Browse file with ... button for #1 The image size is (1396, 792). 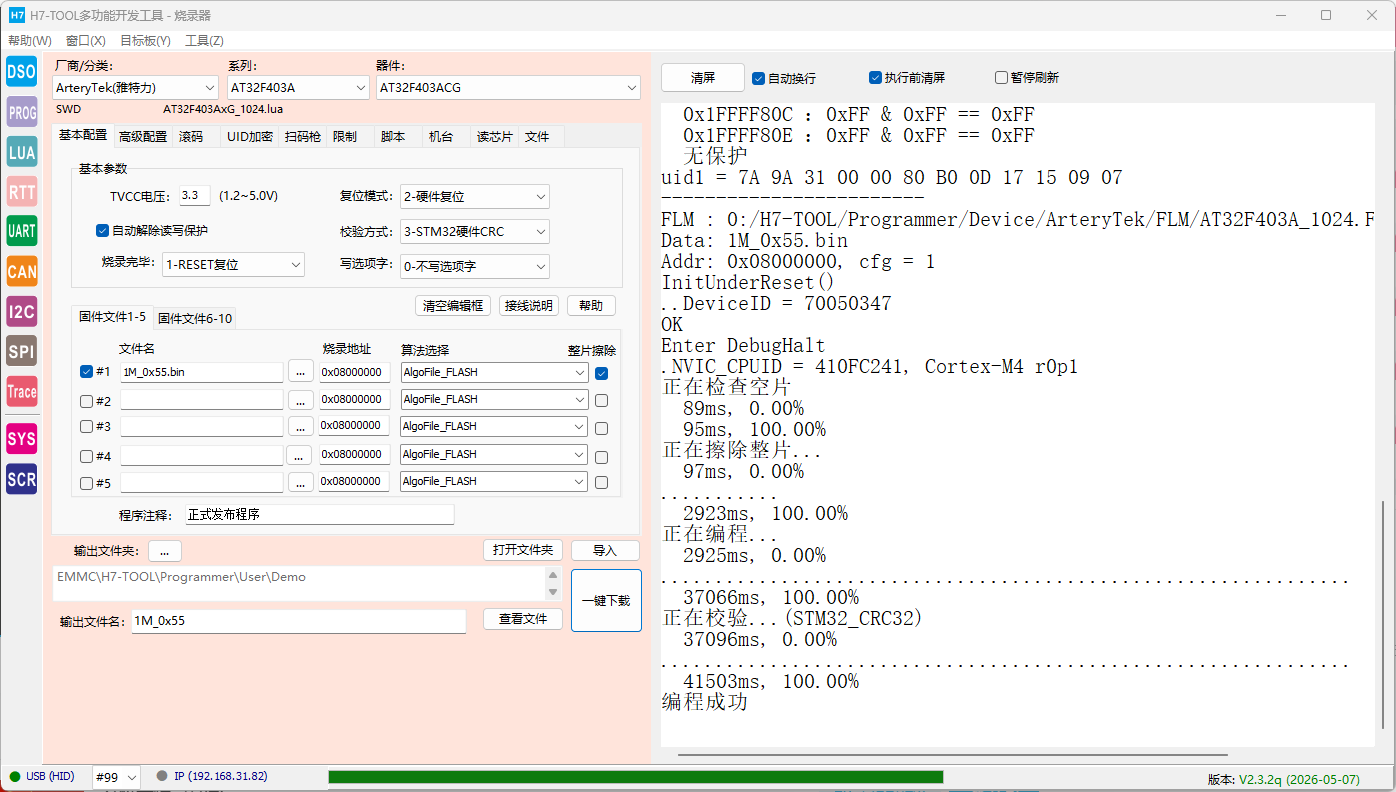(300, 372)
